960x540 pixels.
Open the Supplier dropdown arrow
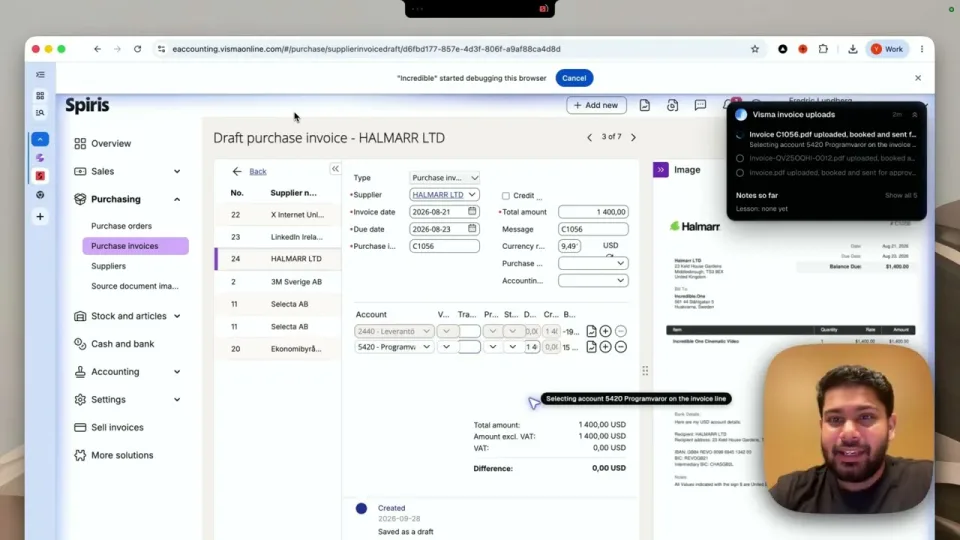[x=472, y=195]
